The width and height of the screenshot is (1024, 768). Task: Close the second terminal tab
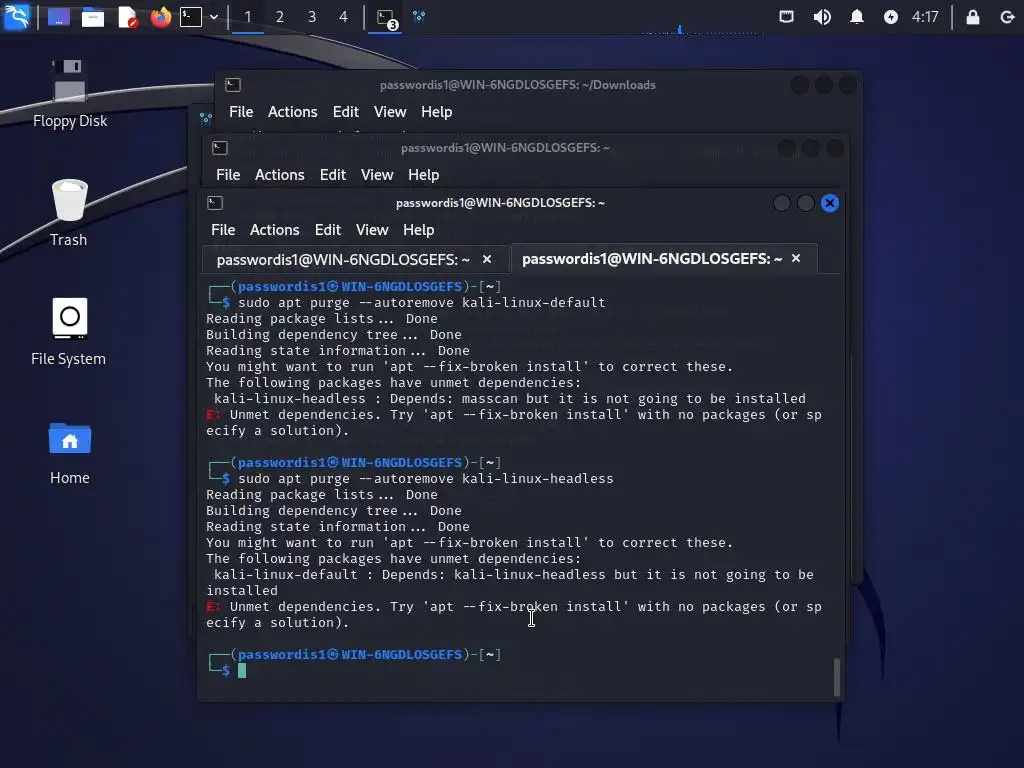click(x=795, y=259)
